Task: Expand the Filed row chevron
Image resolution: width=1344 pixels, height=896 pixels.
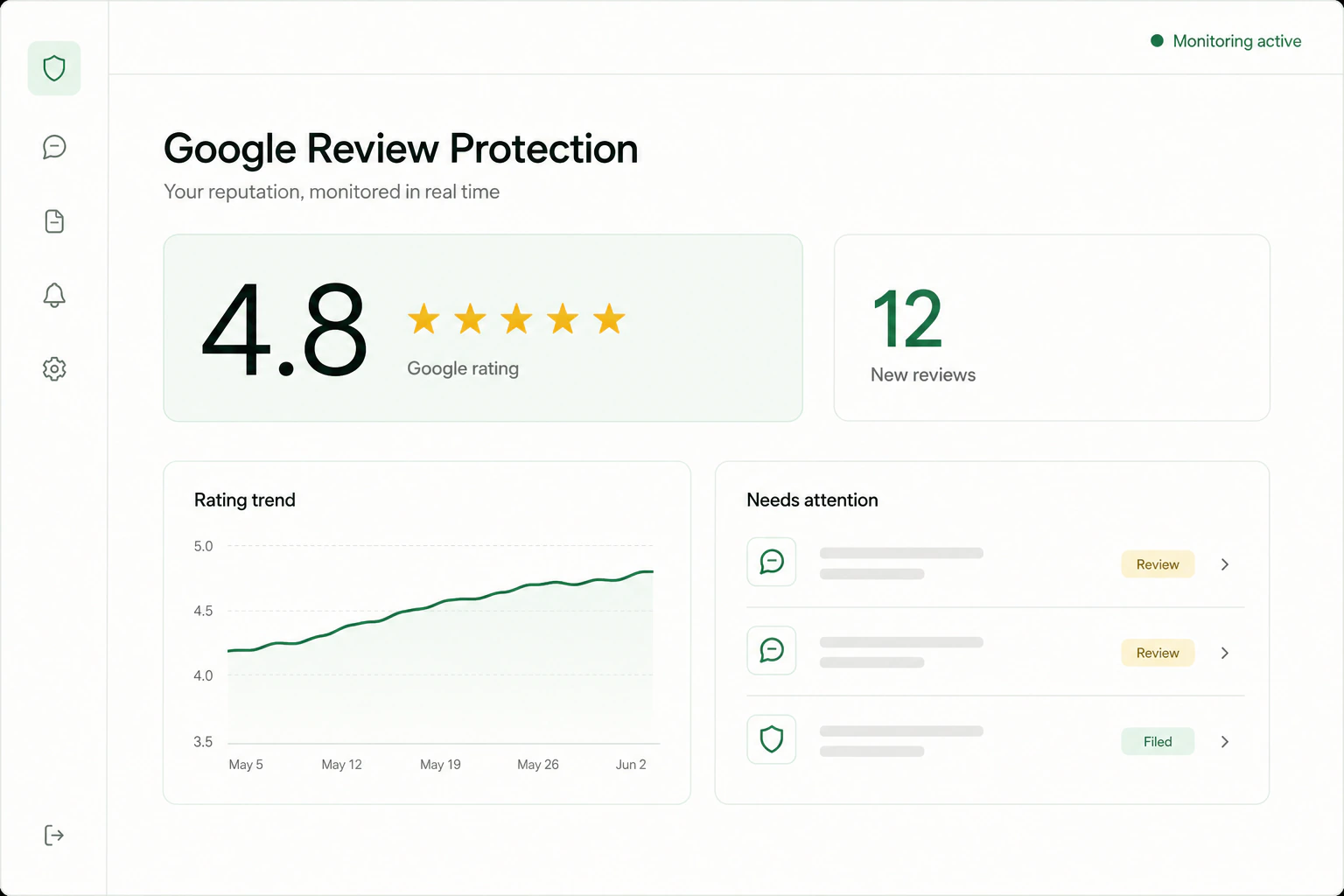Action: click(x=1225, y=742)
